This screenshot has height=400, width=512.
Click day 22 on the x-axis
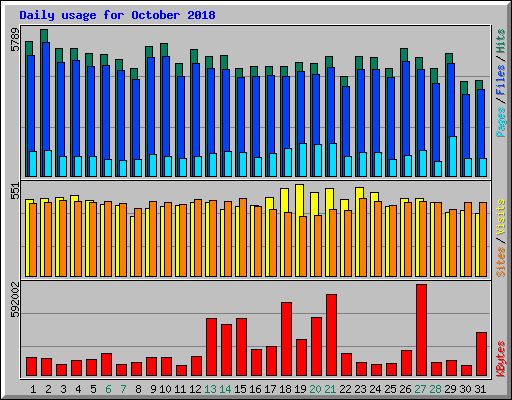click(x=345, y=389)
